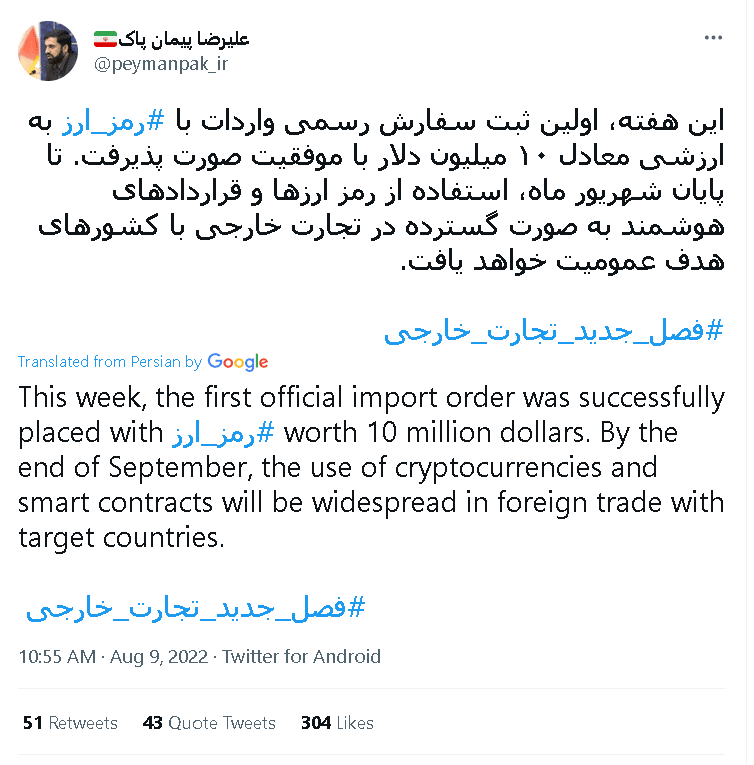The height and width of the screenshot is (765, 754).
Task: Click the Iranian flag emoji beside the name
Action: (x=105, y=39)
